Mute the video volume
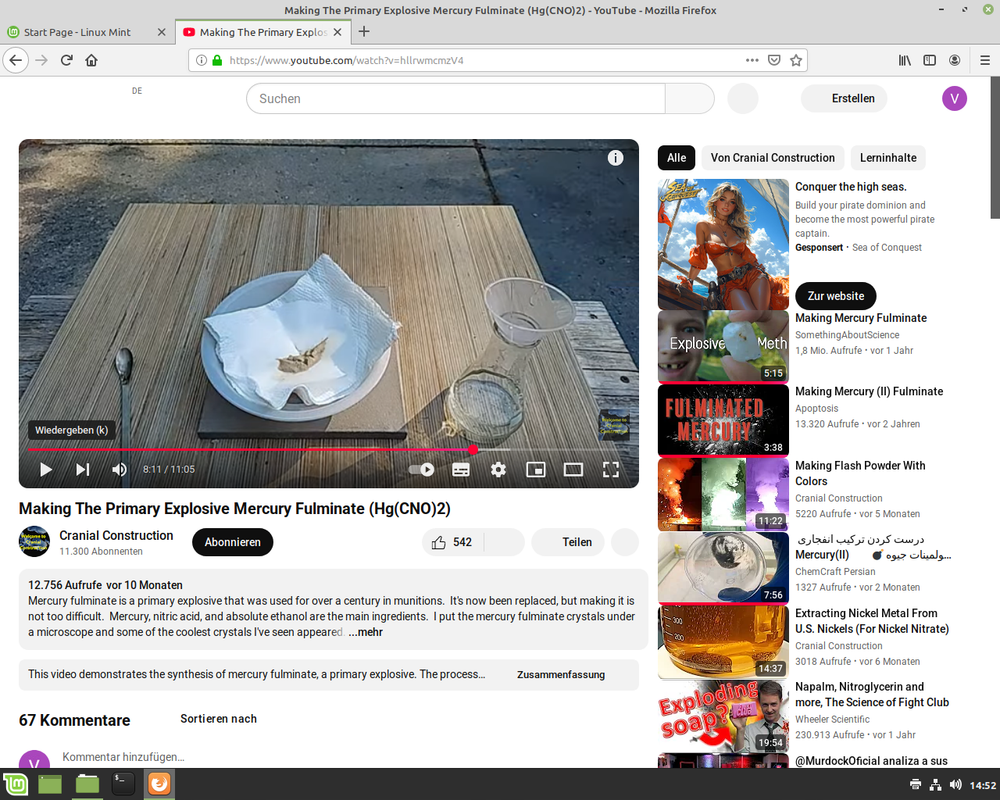The height and width of the screenshot is (800, 1000). (119, 470)
